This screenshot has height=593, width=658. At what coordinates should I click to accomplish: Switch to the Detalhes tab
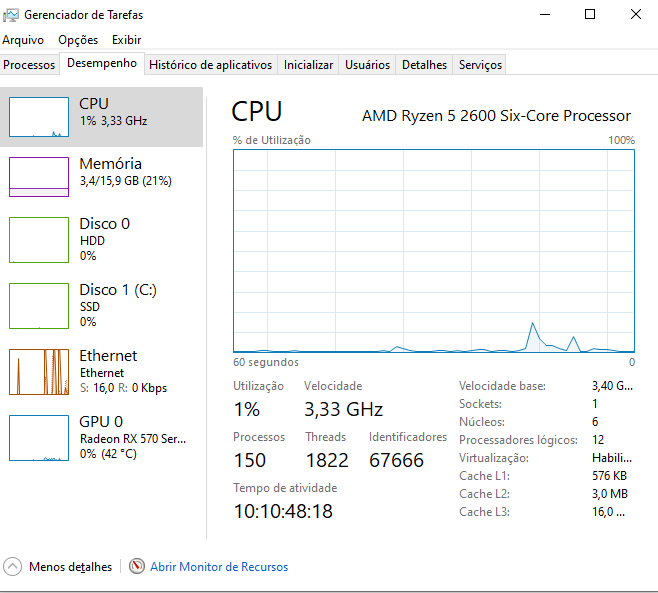[424, 65]
